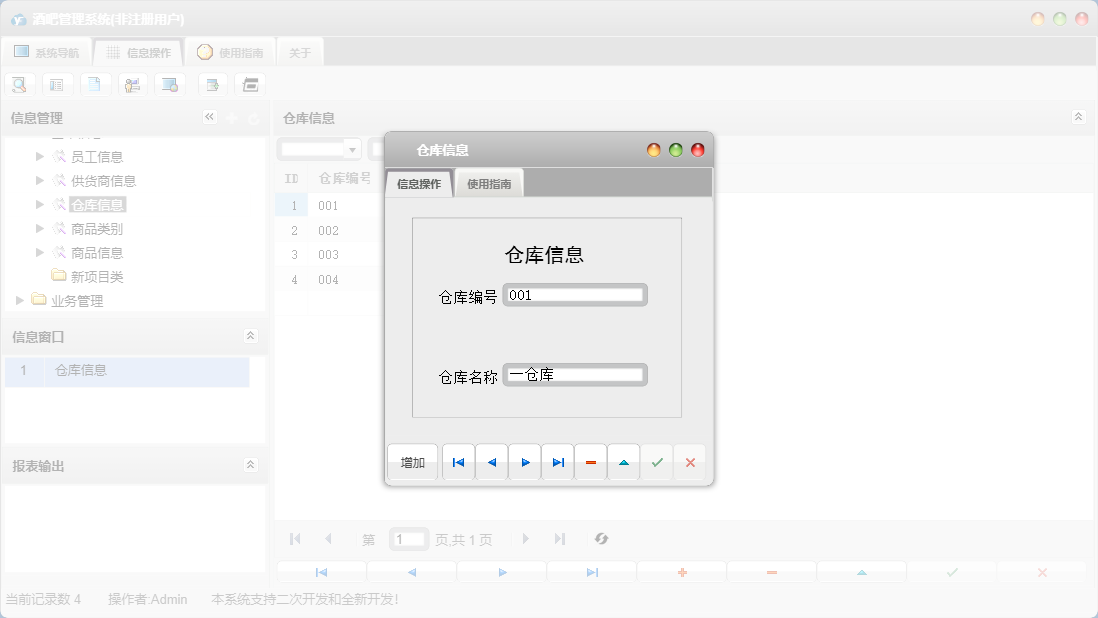Click inside the 仓库名称 input field
Image resolution: width=1098 pixels, height=618 pixels.
tap(575, 374)
